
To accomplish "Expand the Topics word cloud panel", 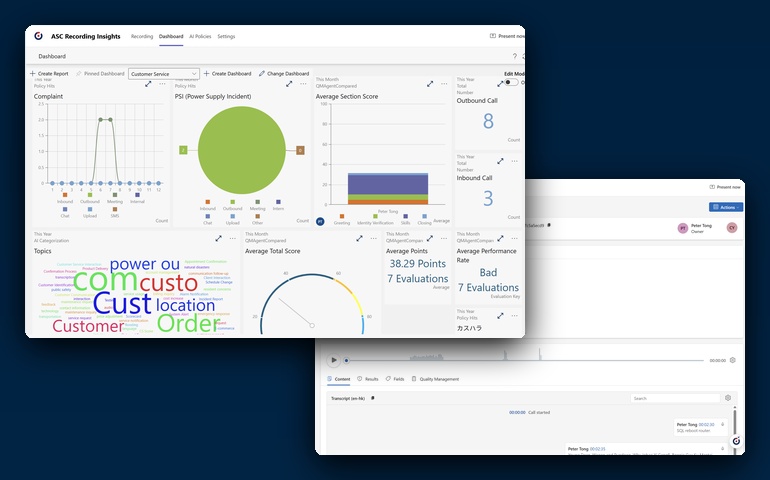I will pos(218,238).
